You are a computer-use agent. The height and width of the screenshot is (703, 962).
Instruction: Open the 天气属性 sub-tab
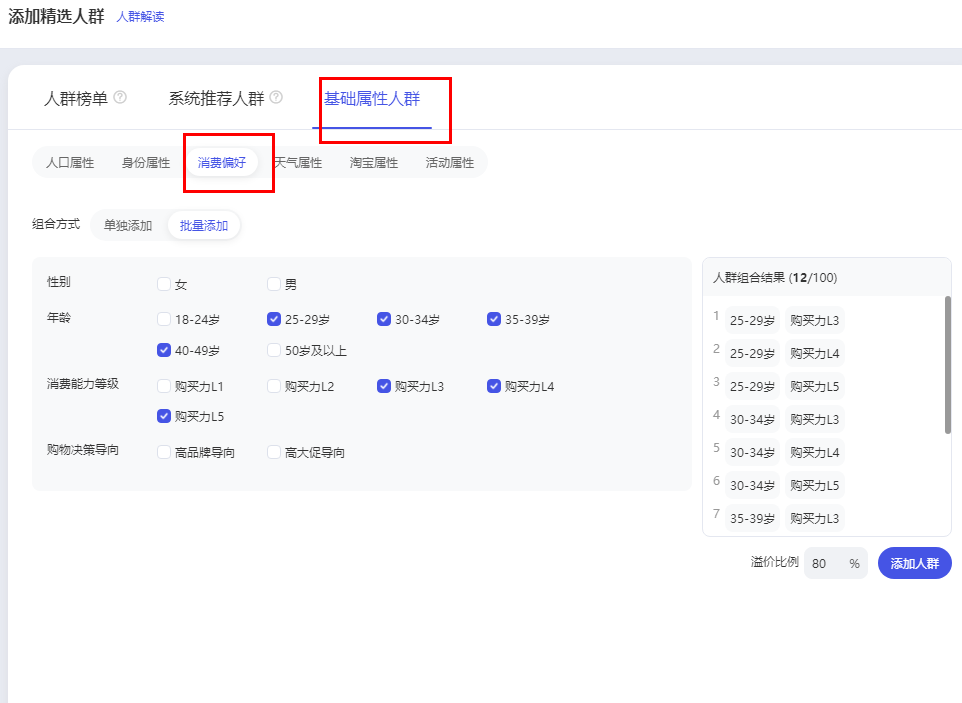[298, 163]
